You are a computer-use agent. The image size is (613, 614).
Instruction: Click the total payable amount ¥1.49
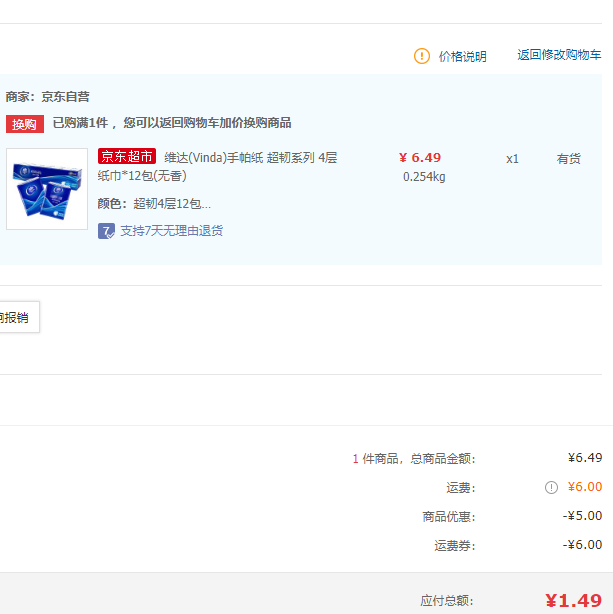click(x=573, y=600)
